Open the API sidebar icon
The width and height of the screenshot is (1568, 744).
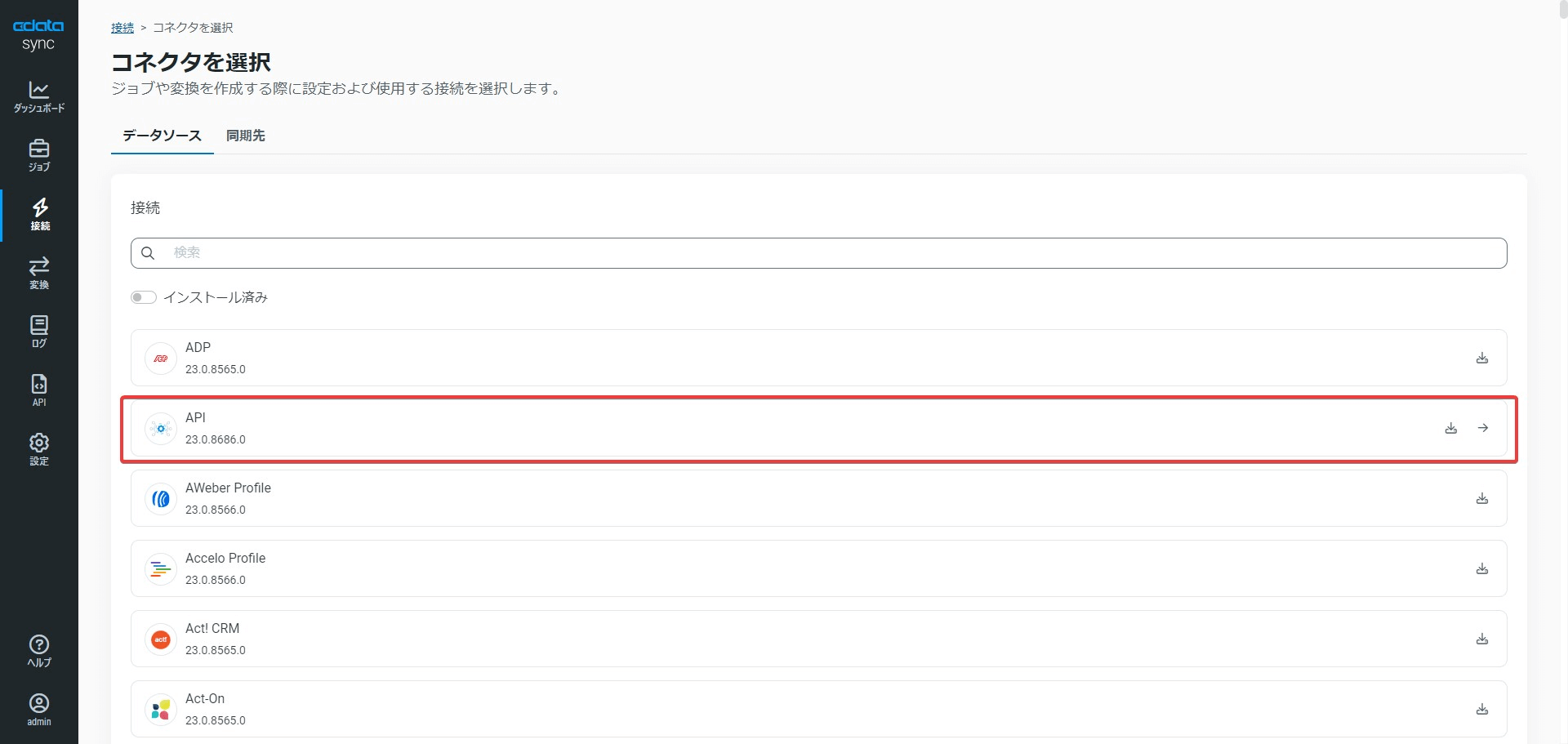pyautogui.click(x=39, y=390)
